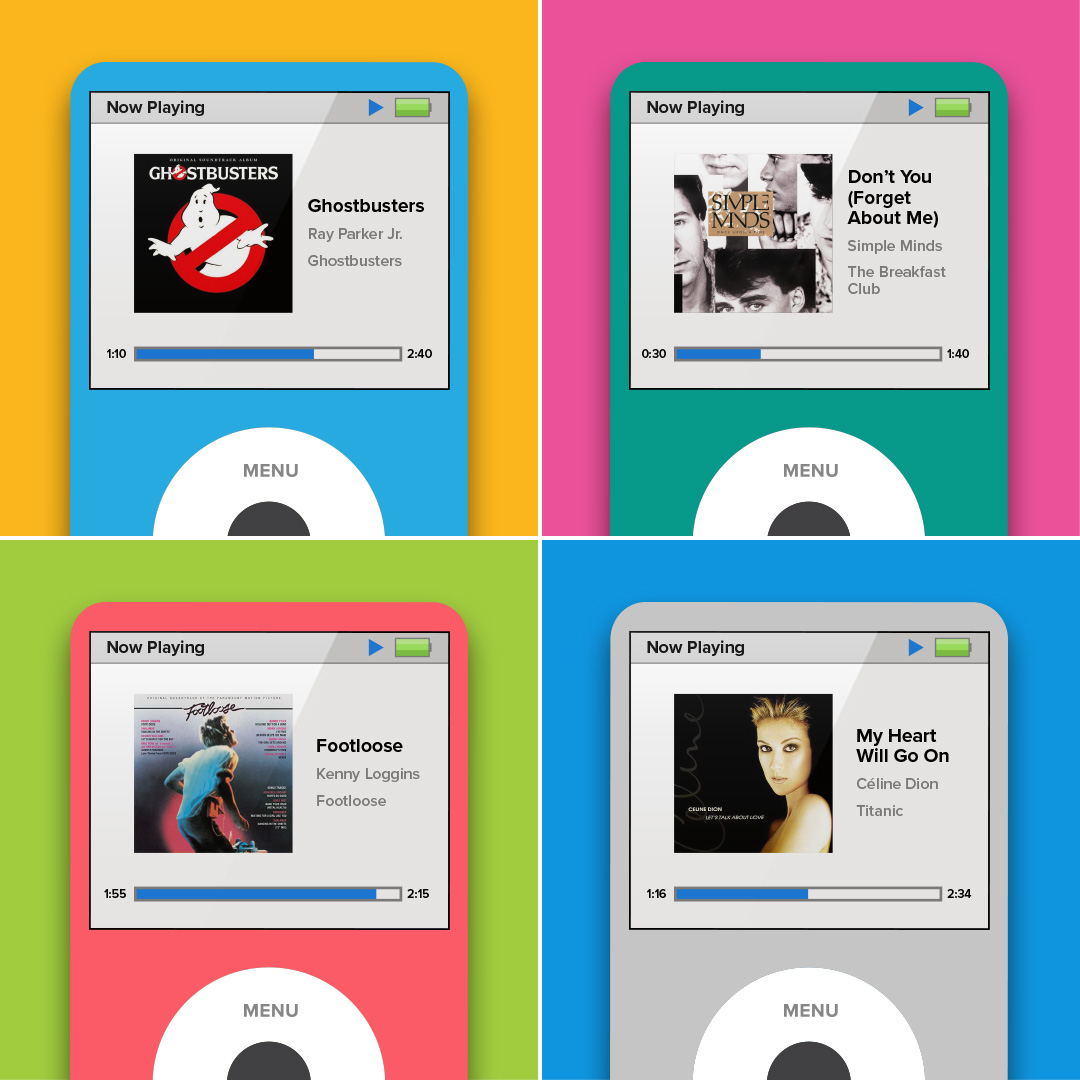
Task: Open Ghostbusters album cover art
Action: [214, 233]
